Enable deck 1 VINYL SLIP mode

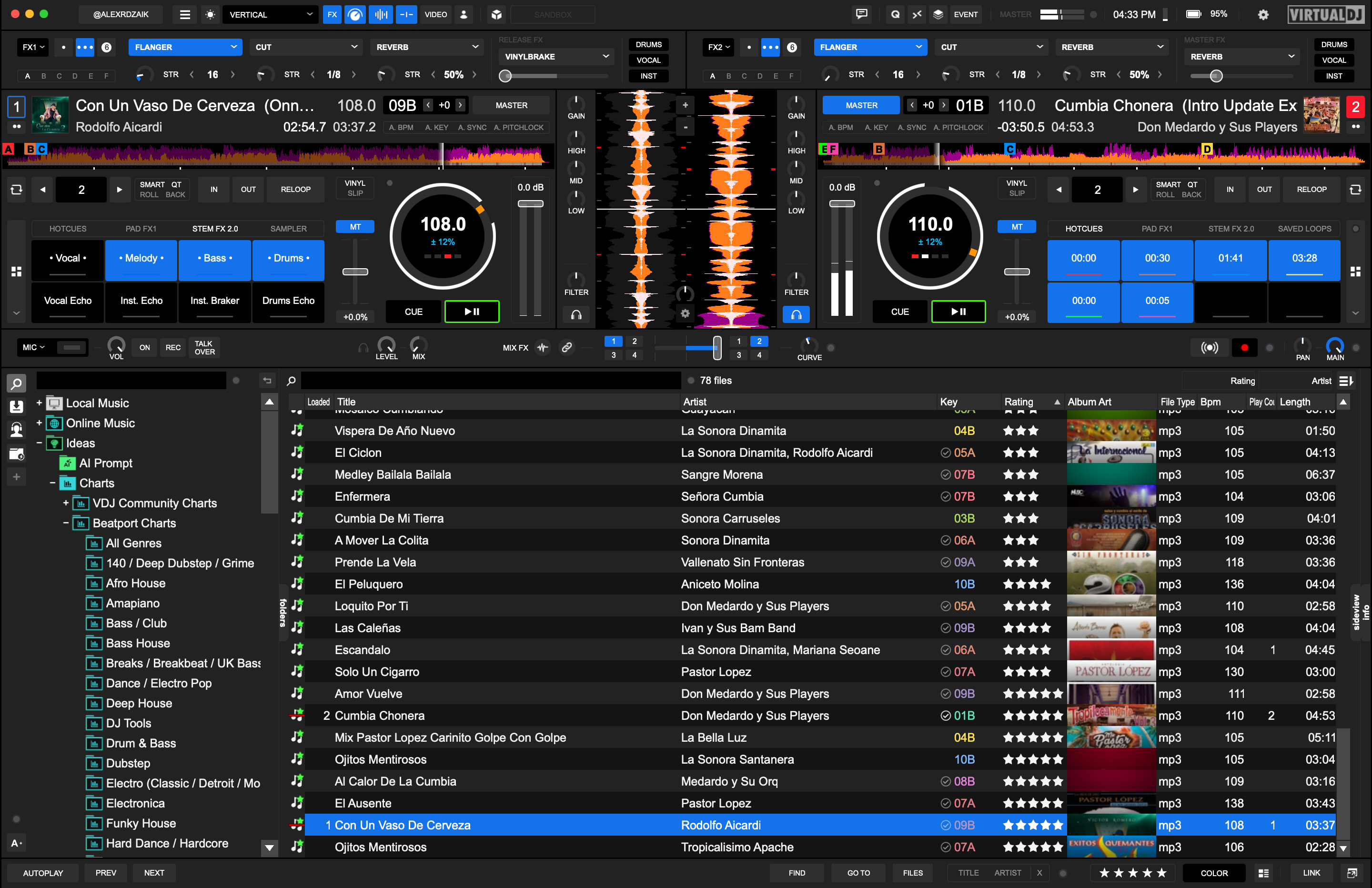[355, 188]
